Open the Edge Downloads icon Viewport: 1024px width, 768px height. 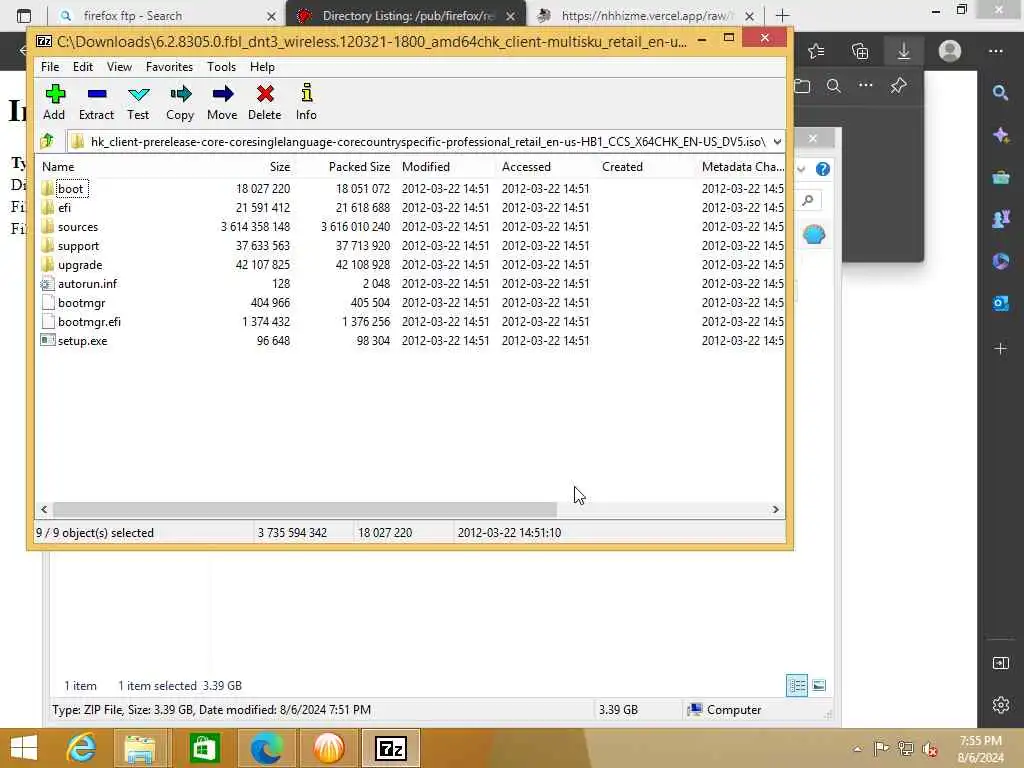[904, 51]
